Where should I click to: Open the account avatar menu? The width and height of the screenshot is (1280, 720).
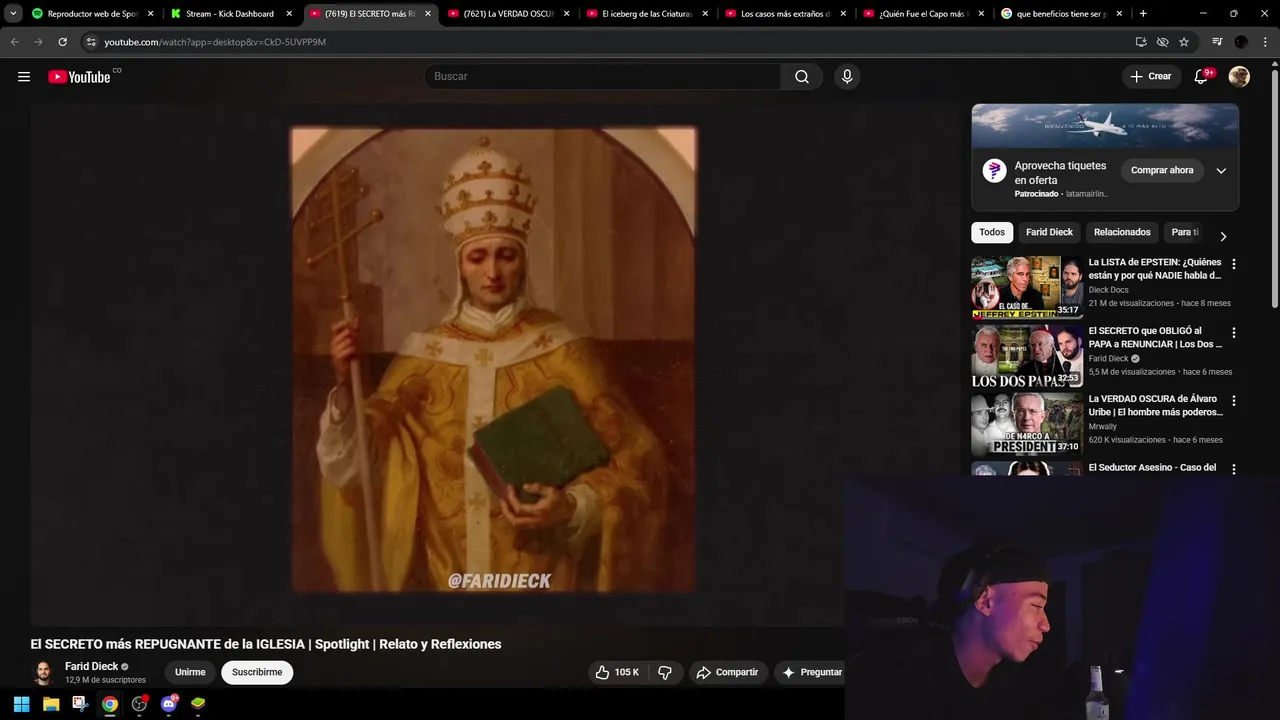[x=1239, y=77]
